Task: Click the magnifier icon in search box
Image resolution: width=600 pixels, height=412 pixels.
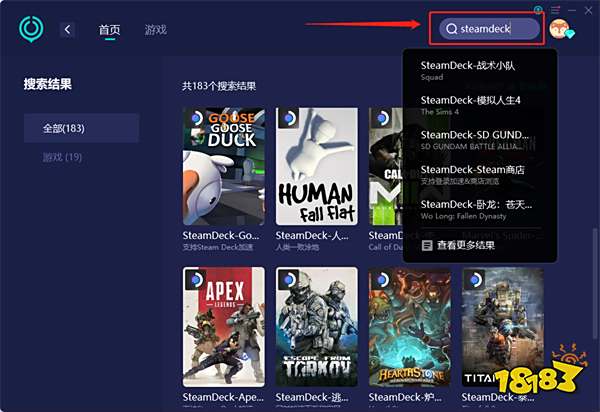Action: point(452,29)
